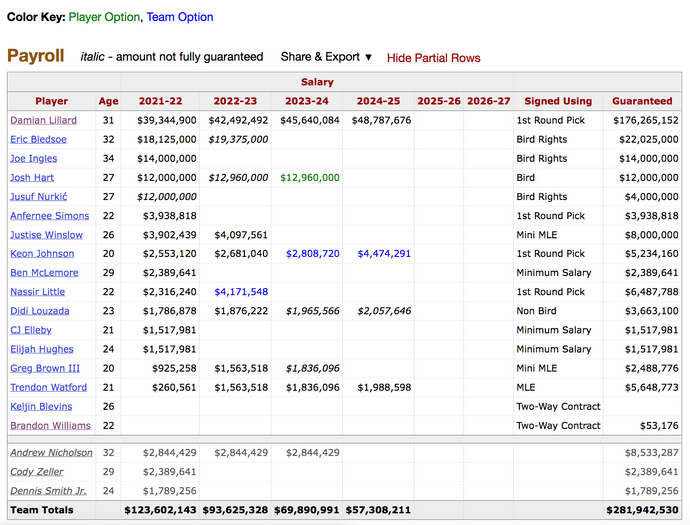Select Didi Louzada's Non Bird cell
690x525 pixels.
click(536, 311)
